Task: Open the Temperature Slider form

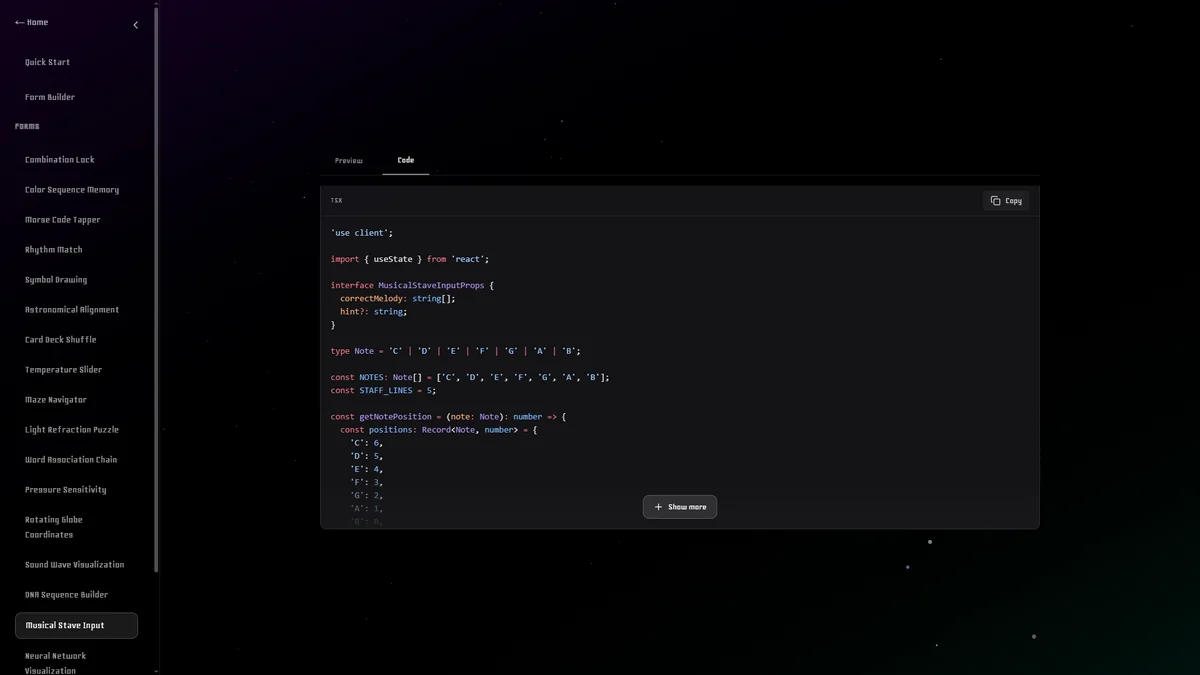Action: tap(64, 370)
